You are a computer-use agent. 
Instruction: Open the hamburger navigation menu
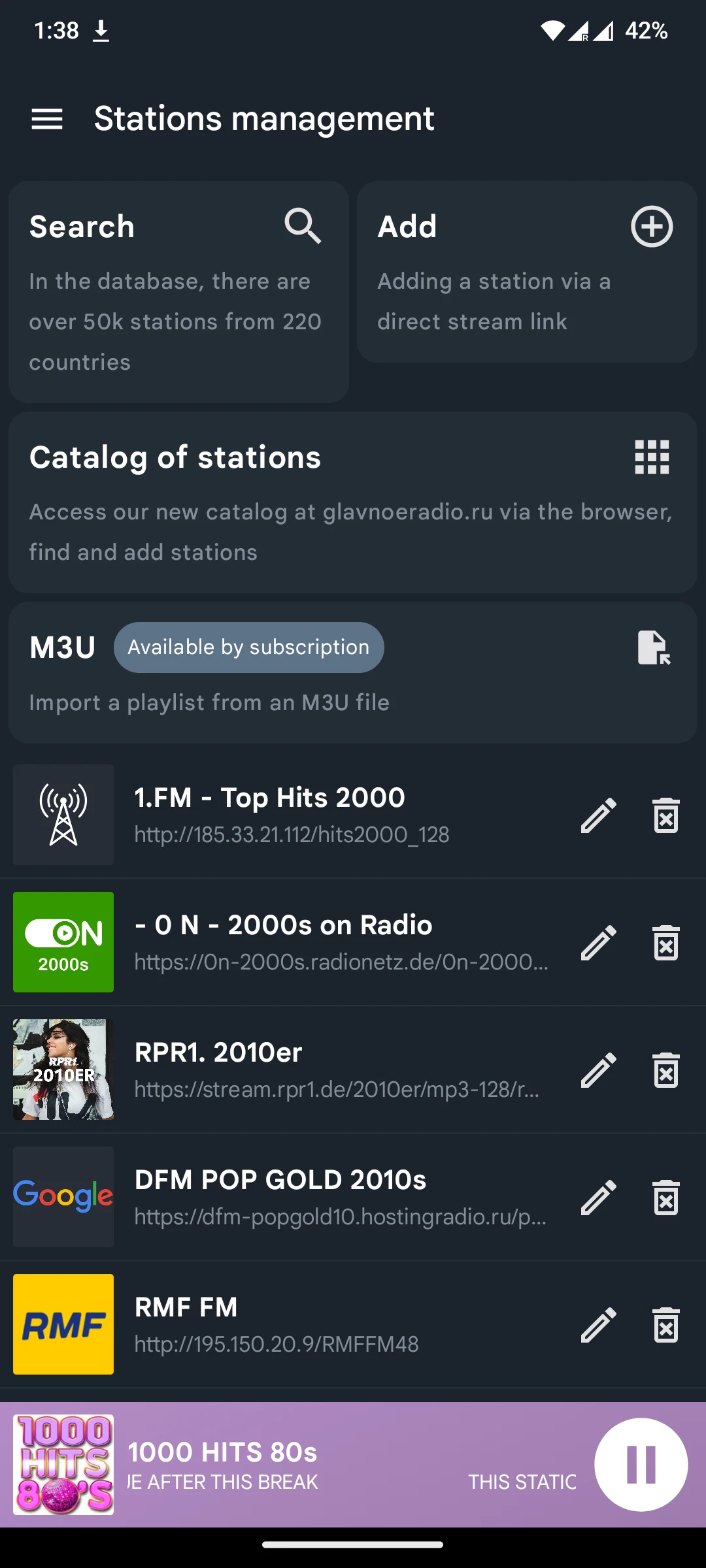[47, 119]
